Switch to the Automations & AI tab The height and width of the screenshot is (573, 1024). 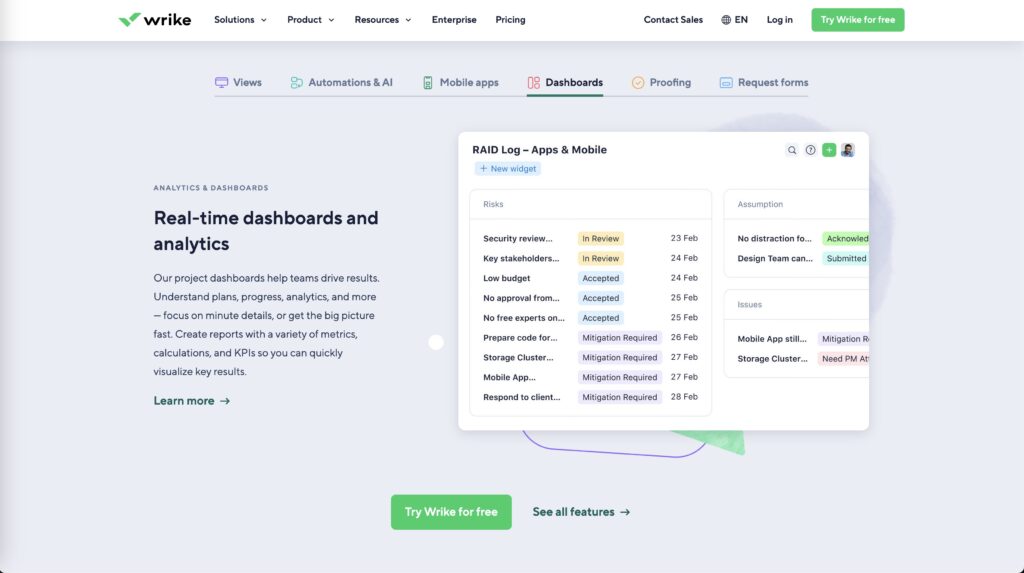(x=341, y=83)
